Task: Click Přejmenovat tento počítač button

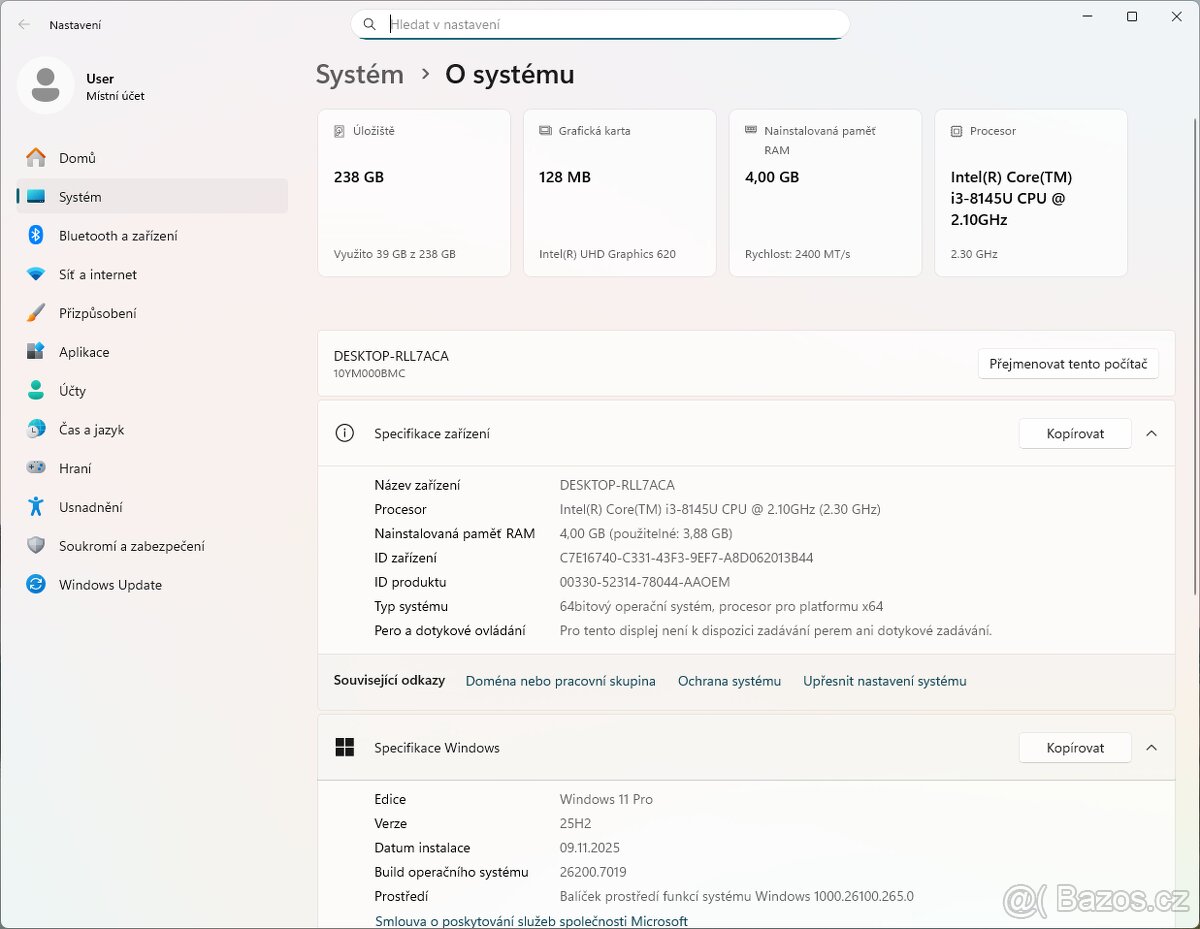Action: (1068, 364)
